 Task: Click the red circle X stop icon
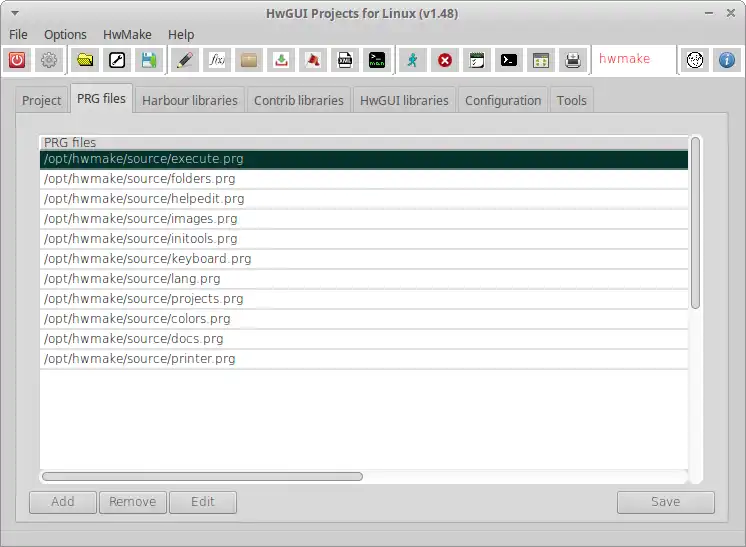445,60
